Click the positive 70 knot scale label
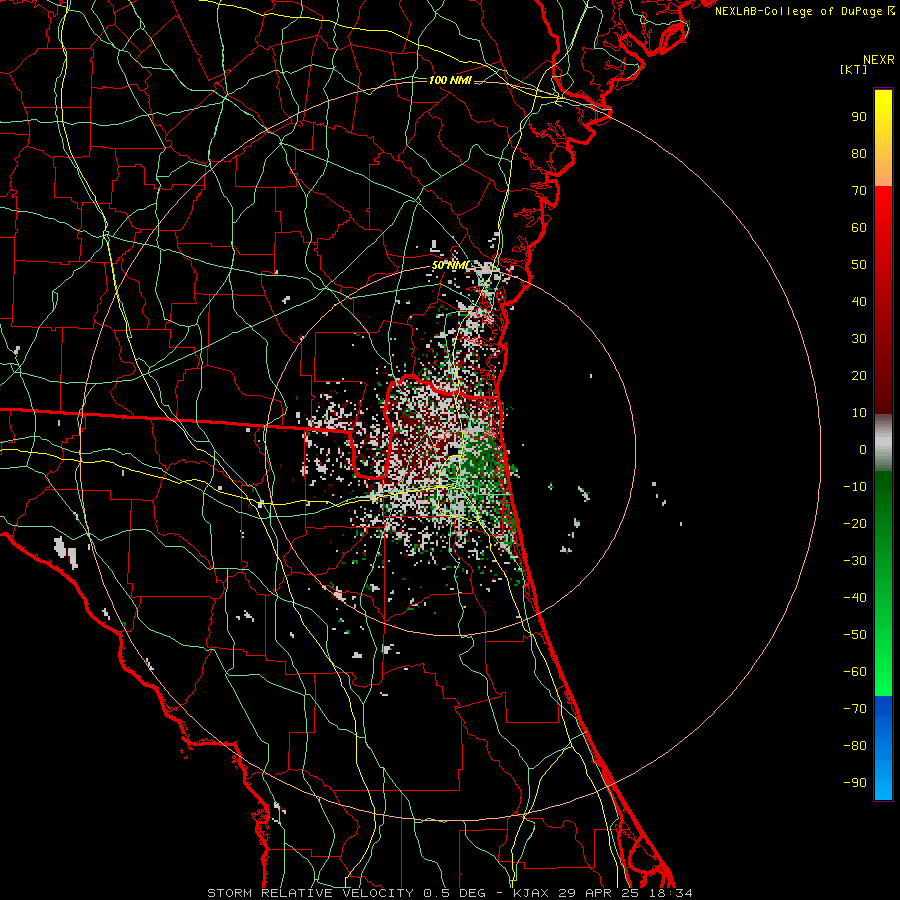 (x=859, y=191)
